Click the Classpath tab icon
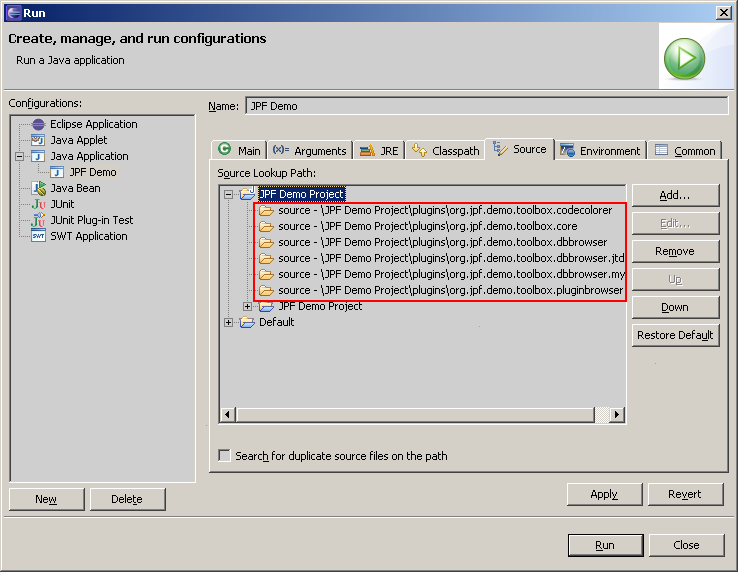The image size is (738, 572). [x=419, y=150]
